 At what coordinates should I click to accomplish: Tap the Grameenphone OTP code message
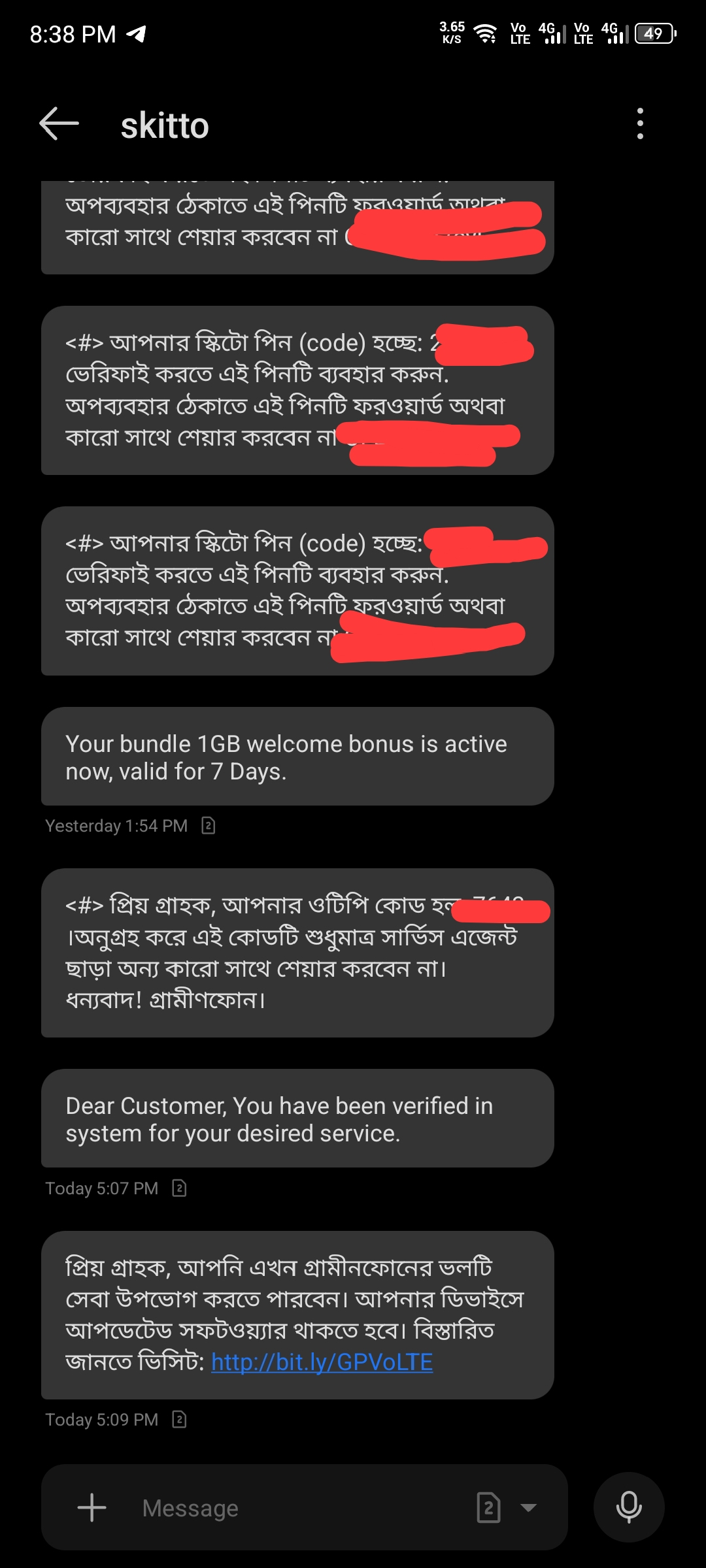pos(297,953)
